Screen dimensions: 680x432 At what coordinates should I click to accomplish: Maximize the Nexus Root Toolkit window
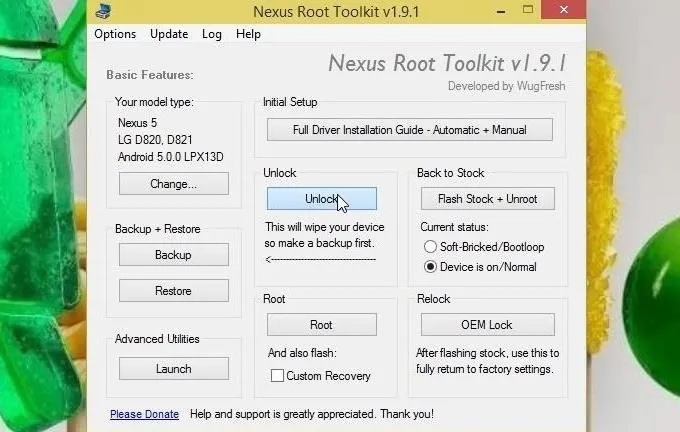528,10
